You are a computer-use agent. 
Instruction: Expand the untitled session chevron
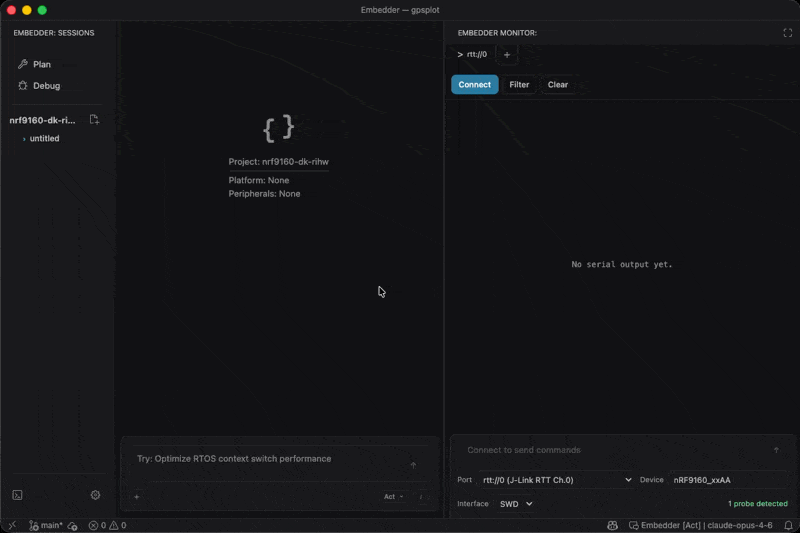coord(24,139)
